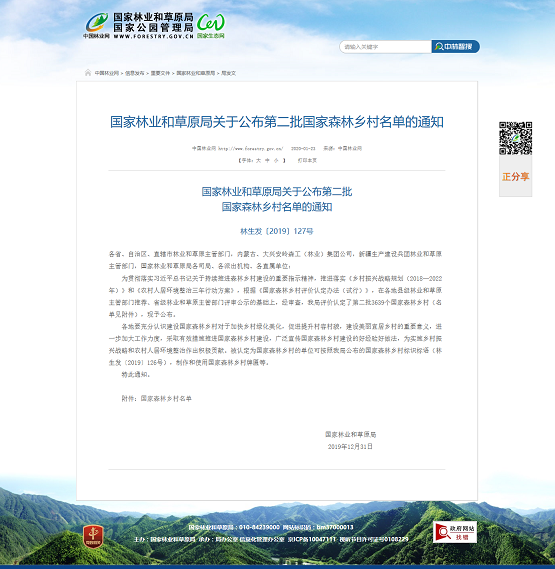Image resolution: width=555 pixels, height=569 pixels.
Task: Open 国家林业和草原局 breadcrumb link
Action: click(196, 73)
